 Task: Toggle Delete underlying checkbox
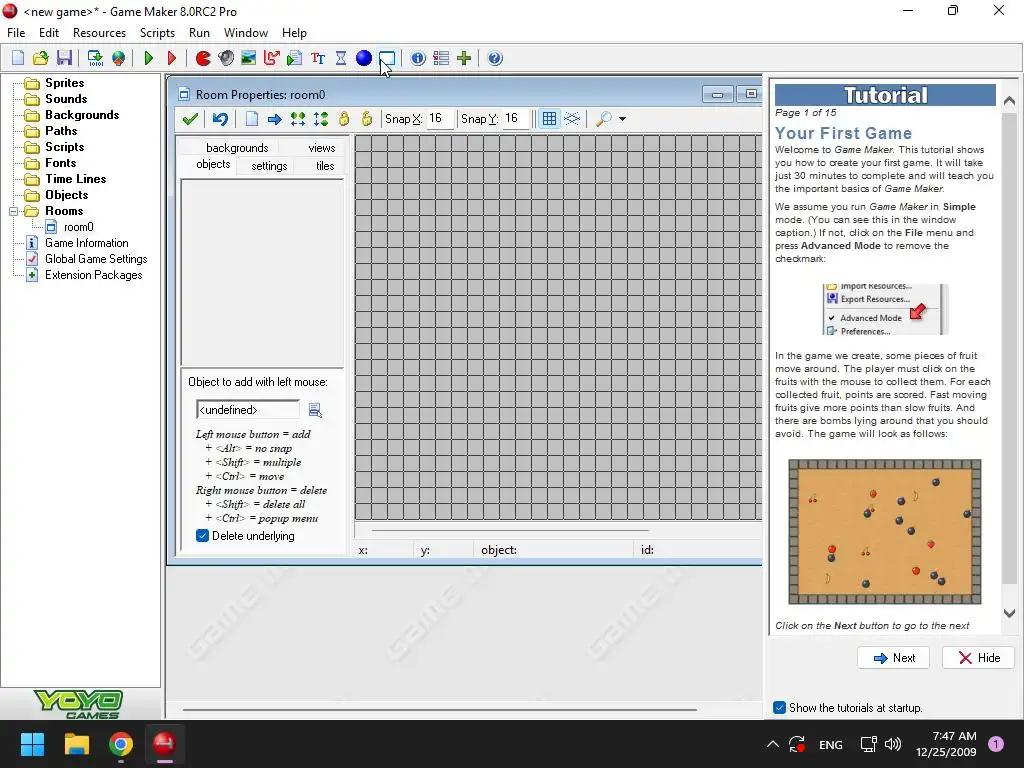click(x=202, y=536)
